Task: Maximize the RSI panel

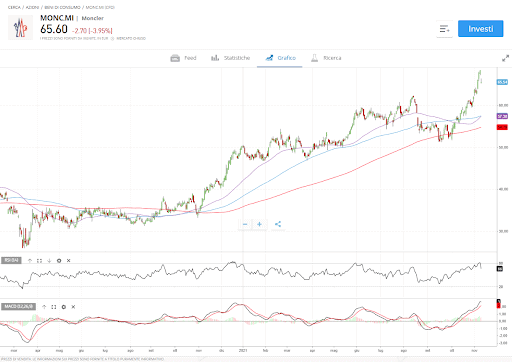Action: pos(39,261)
